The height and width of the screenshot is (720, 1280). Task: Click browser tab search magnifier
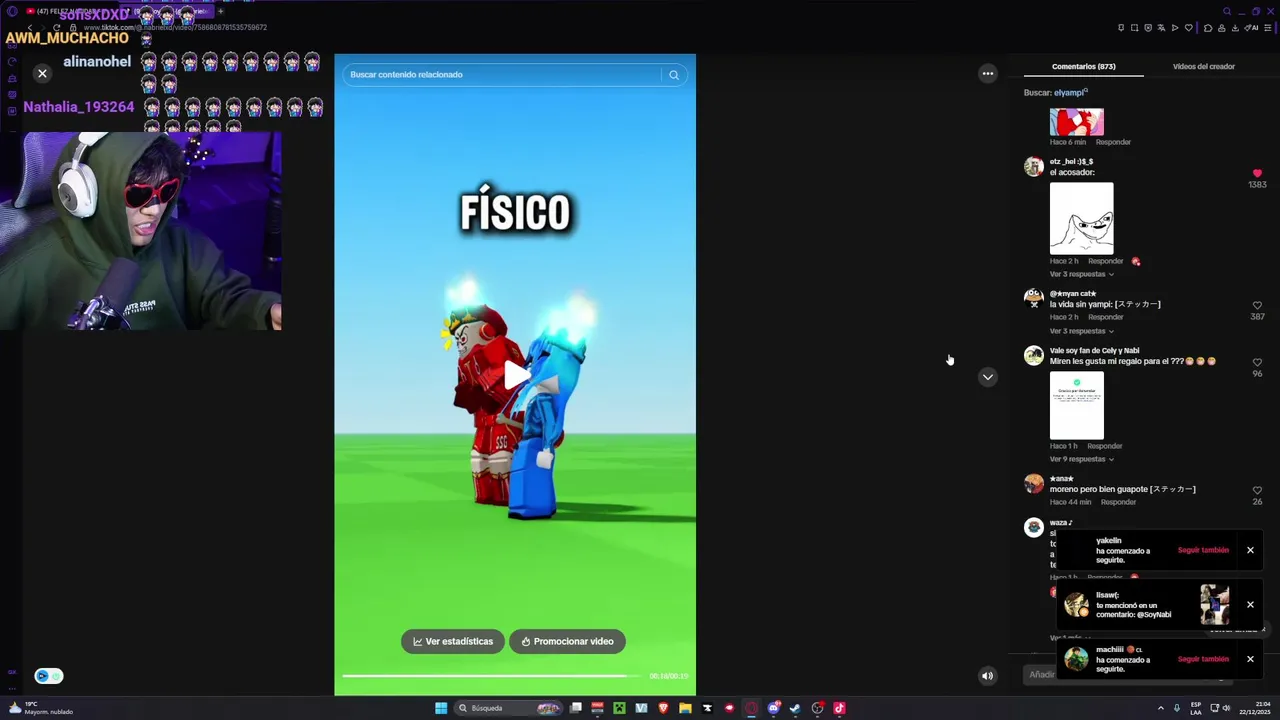[x=1227, y=11]
